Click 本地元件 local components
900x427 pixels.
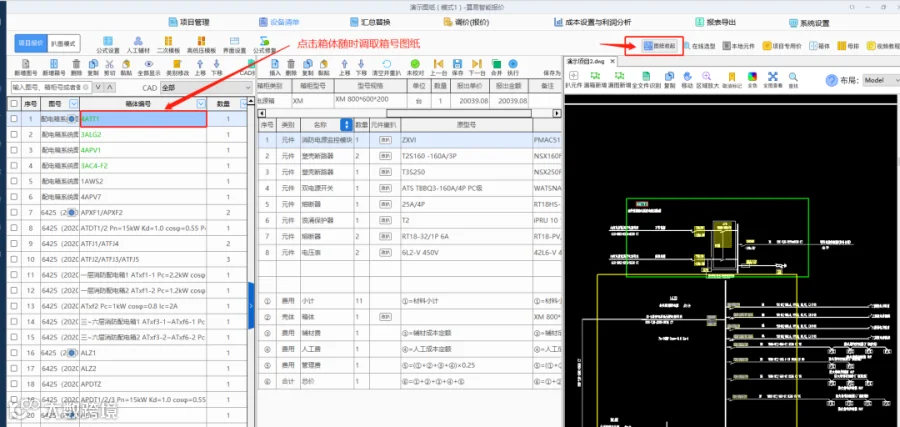pyautogui.click(x=738, y=45)
